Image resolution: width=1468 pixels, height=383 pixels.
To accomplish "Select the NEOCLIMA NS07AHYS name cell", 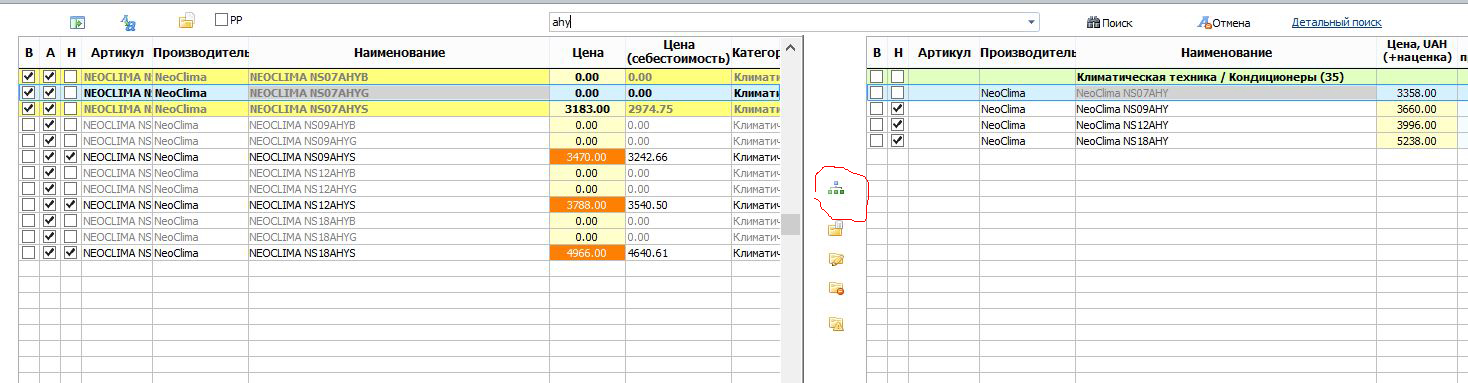I will tap(398, 108).
